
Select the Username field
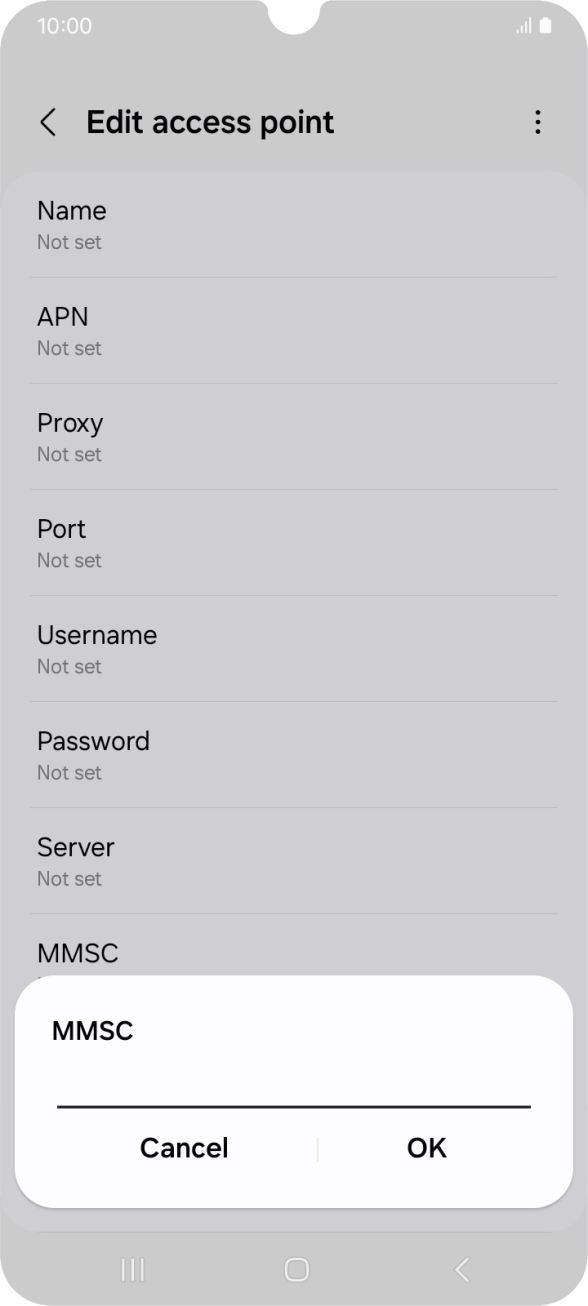[294, 648]
